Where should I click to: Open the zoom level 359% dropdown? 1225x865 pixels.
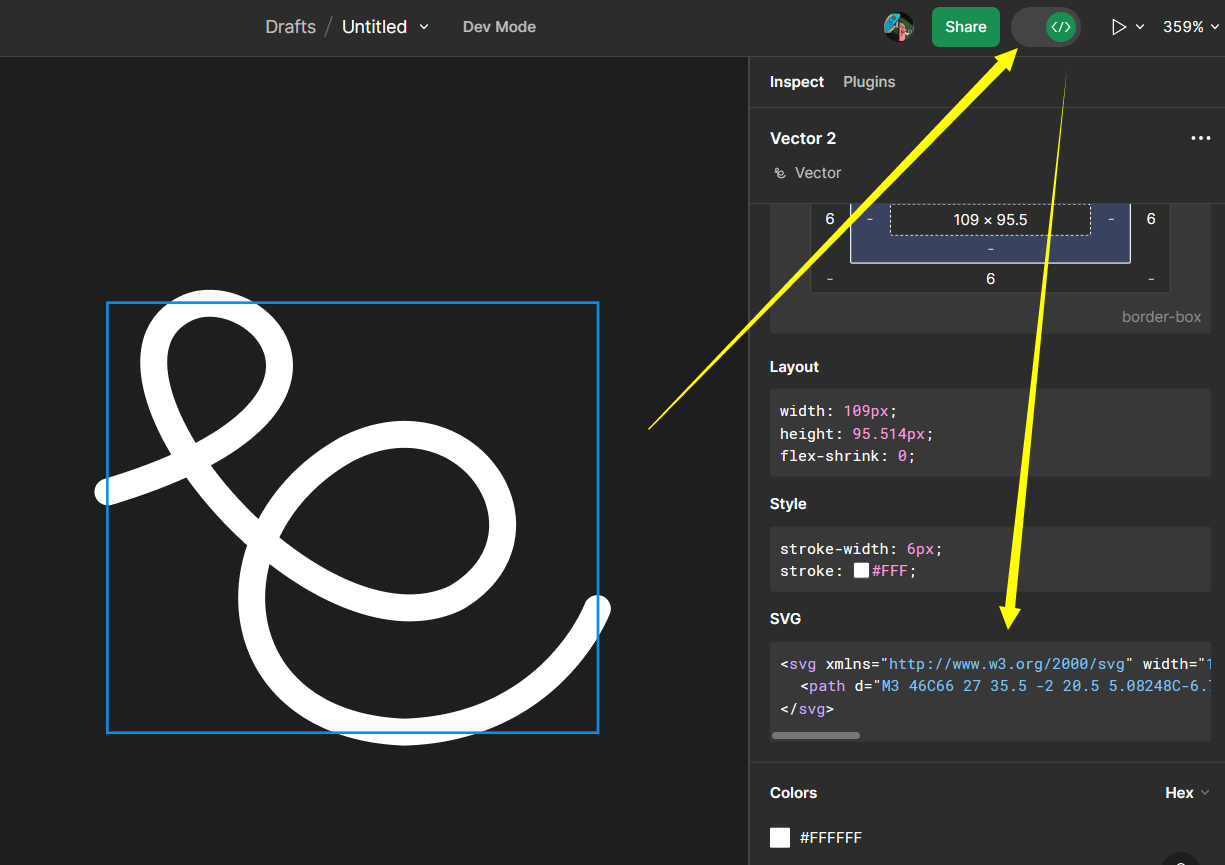[x=1190, y=27]
